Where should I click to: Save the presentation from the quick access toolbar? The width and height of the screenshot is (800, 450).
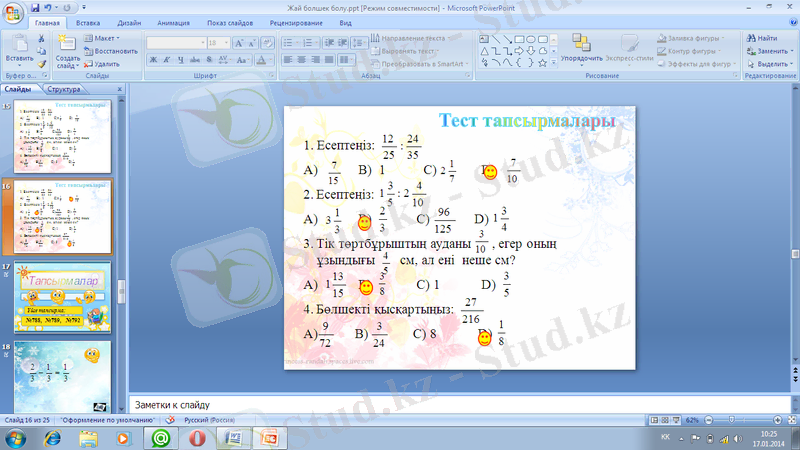click(x=36, y=6)
